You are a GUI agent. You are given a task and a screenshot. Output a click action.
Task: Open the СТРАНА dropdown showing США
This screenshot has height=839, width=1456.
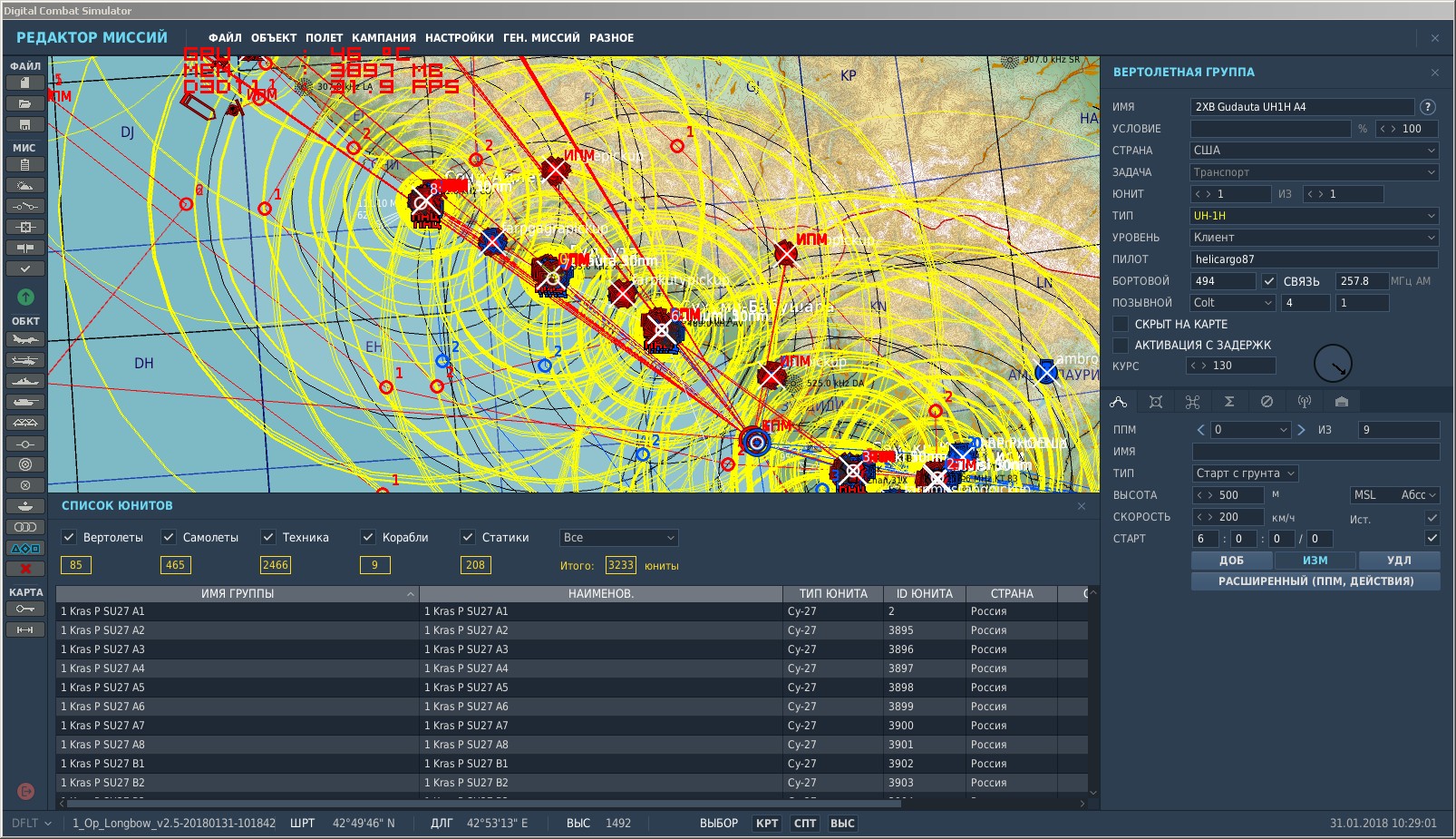pos(1315,151)
